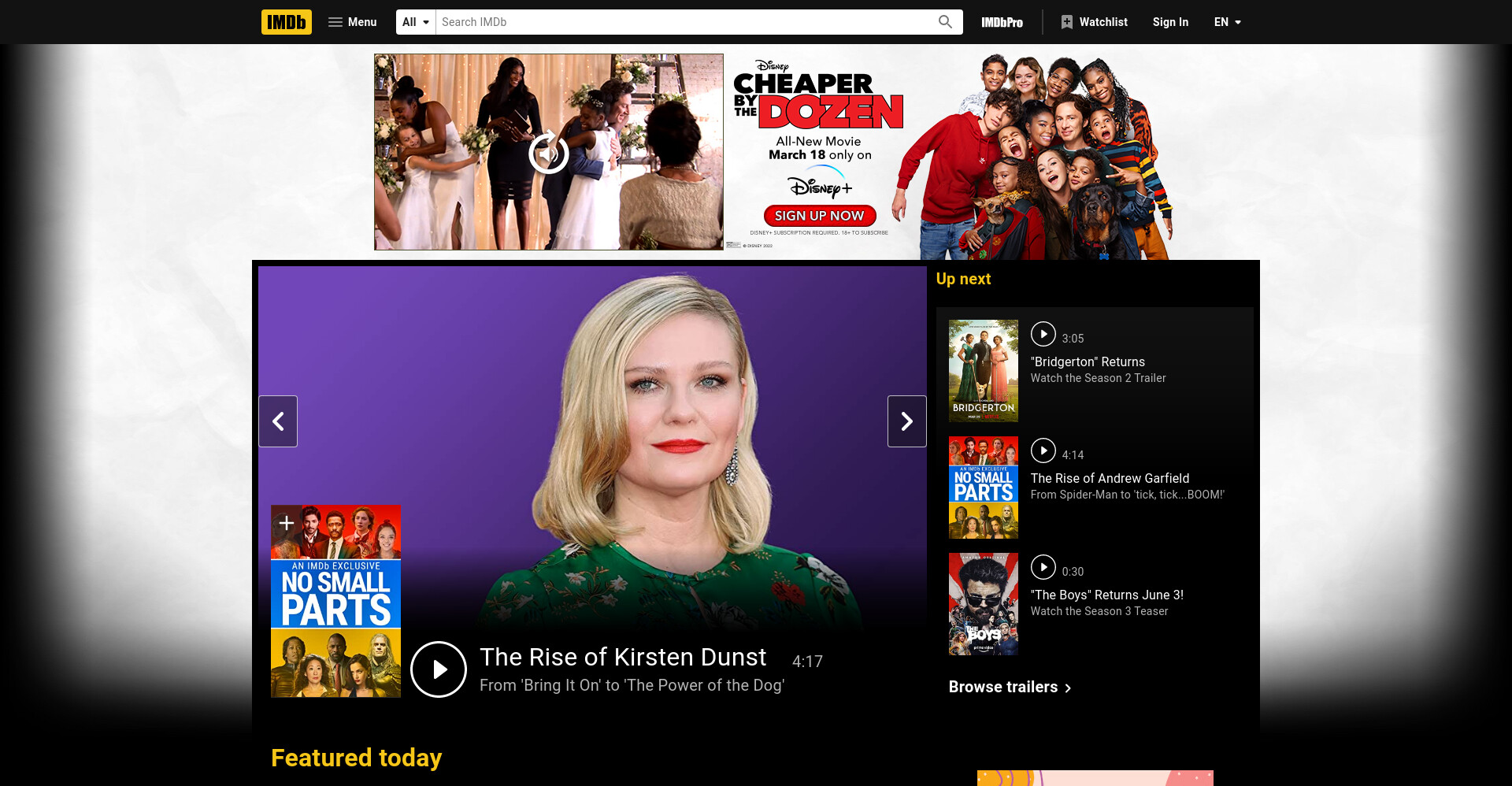
Task: Play The Rise of Kirsten Dunst video
Action: (x=439, y=669)
